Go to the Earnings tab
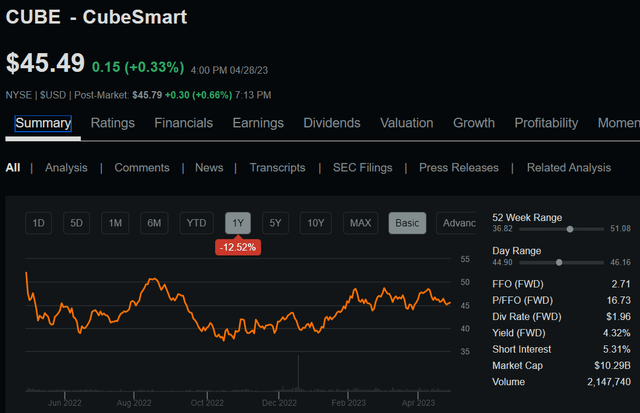640x413 pixels. click(x=258, y=123)
